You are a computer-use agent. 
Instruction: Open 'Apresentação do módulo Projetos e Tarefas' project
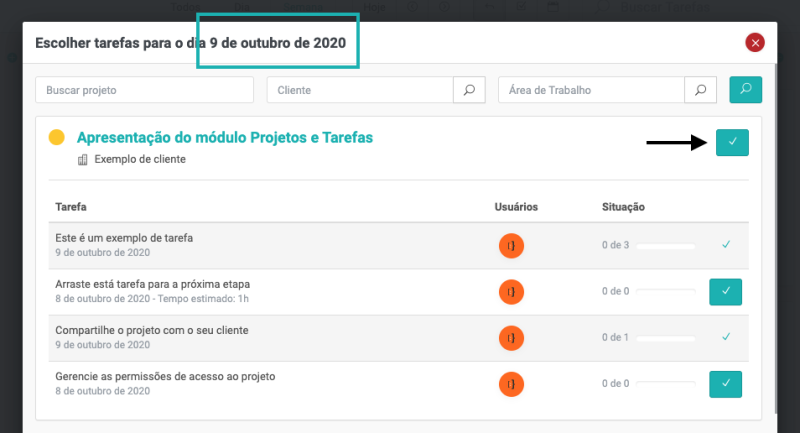click(225, 138)
